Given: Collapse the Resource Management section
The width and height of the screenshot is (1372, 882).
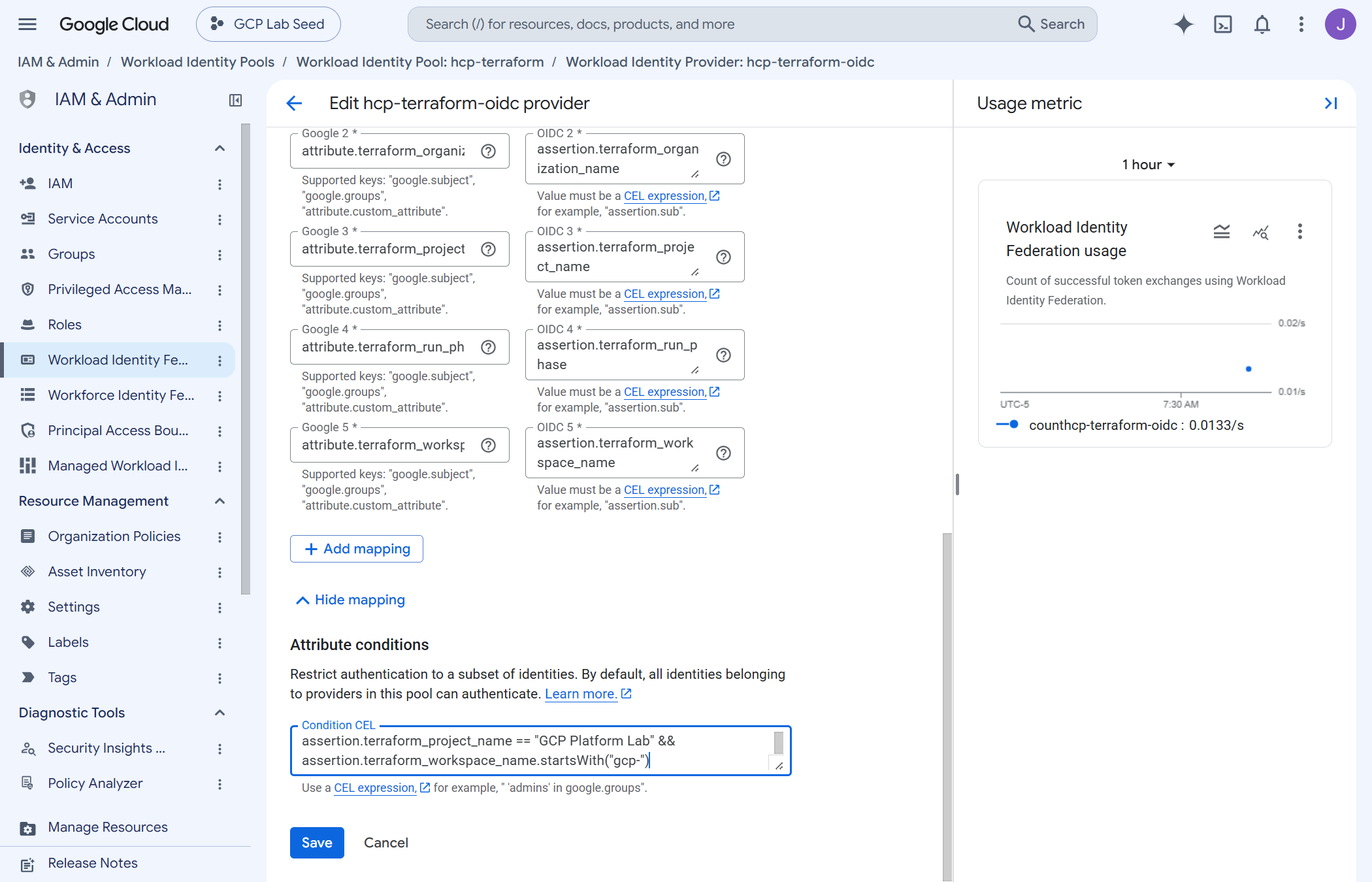Looking at the screenshot, I should [x=220, y=501].
